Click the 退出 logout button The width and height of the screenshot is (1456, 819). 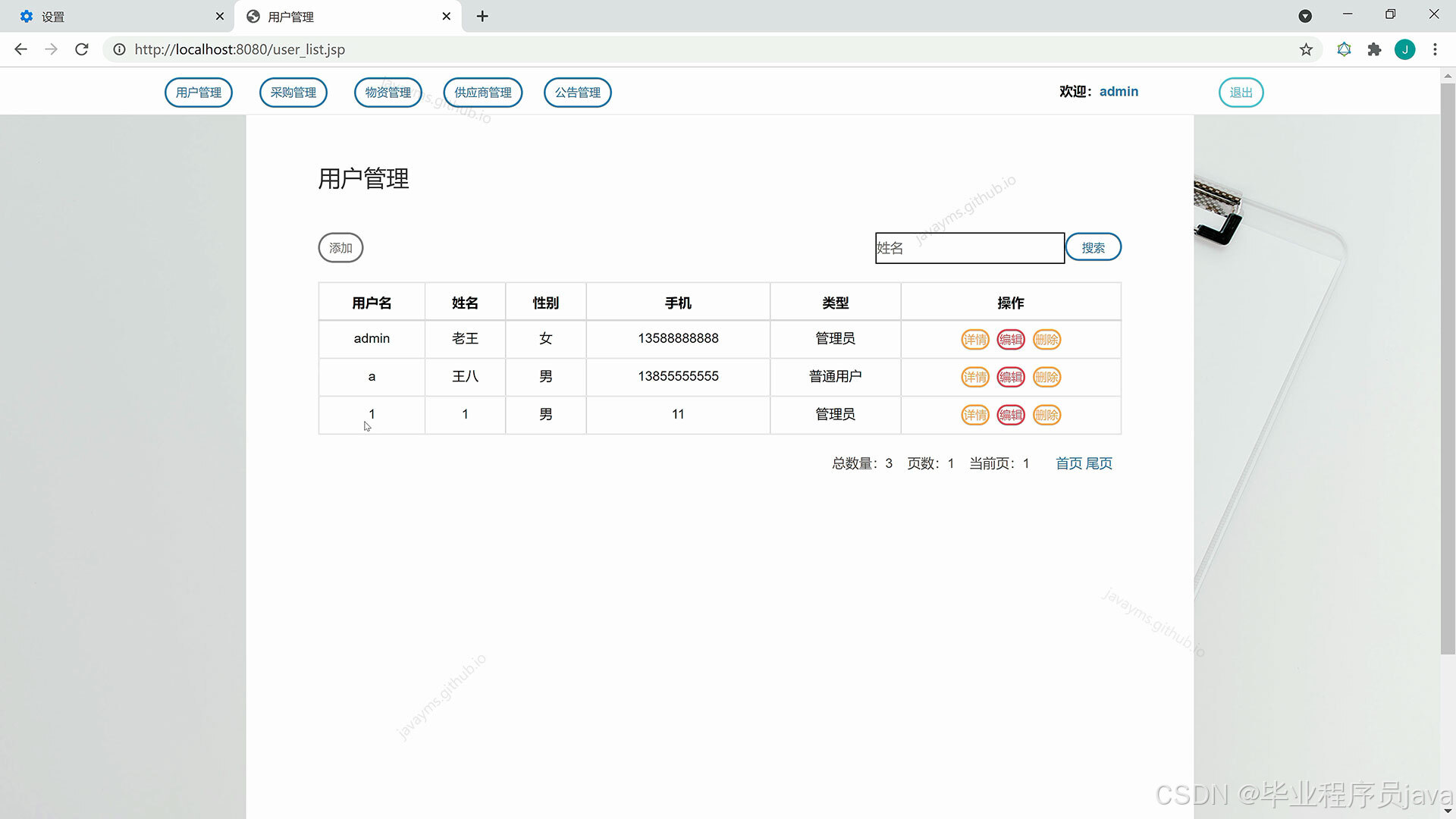point(1241,93)
